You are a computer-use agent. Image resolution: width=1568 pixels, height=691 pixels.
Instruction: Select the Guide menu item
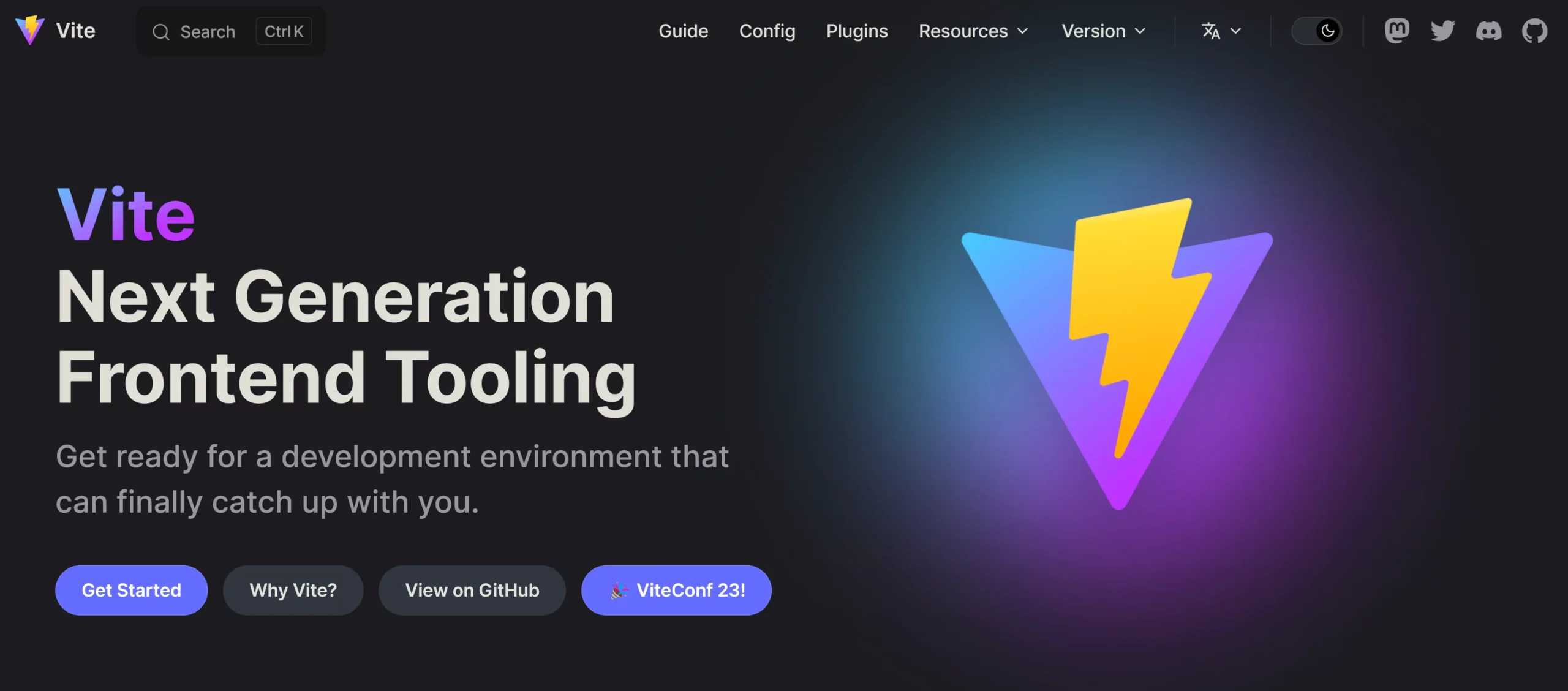click(x=683, y=30)
